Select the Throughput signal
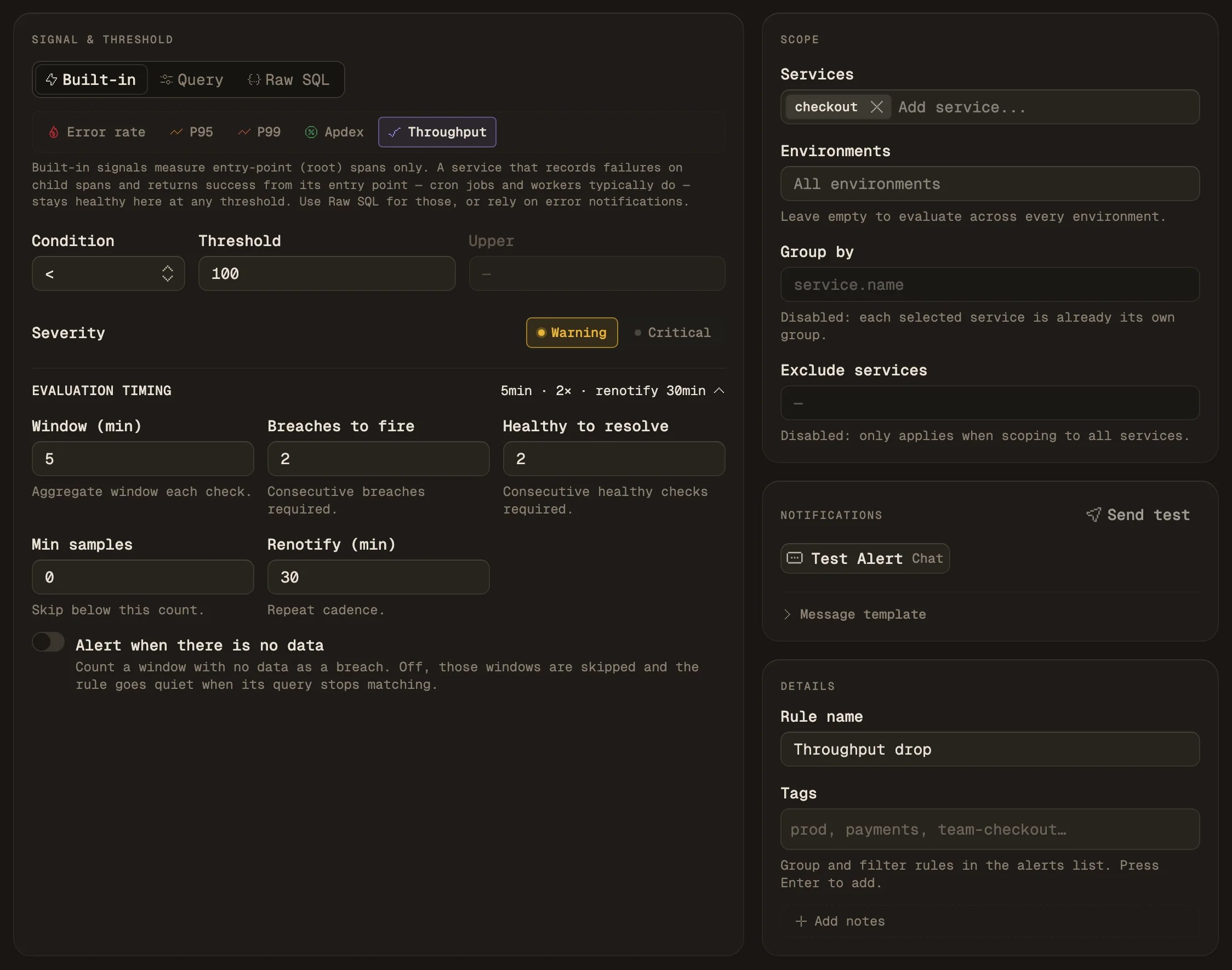This screenshot has width=1232, height=970. click(x=437, y=132)
